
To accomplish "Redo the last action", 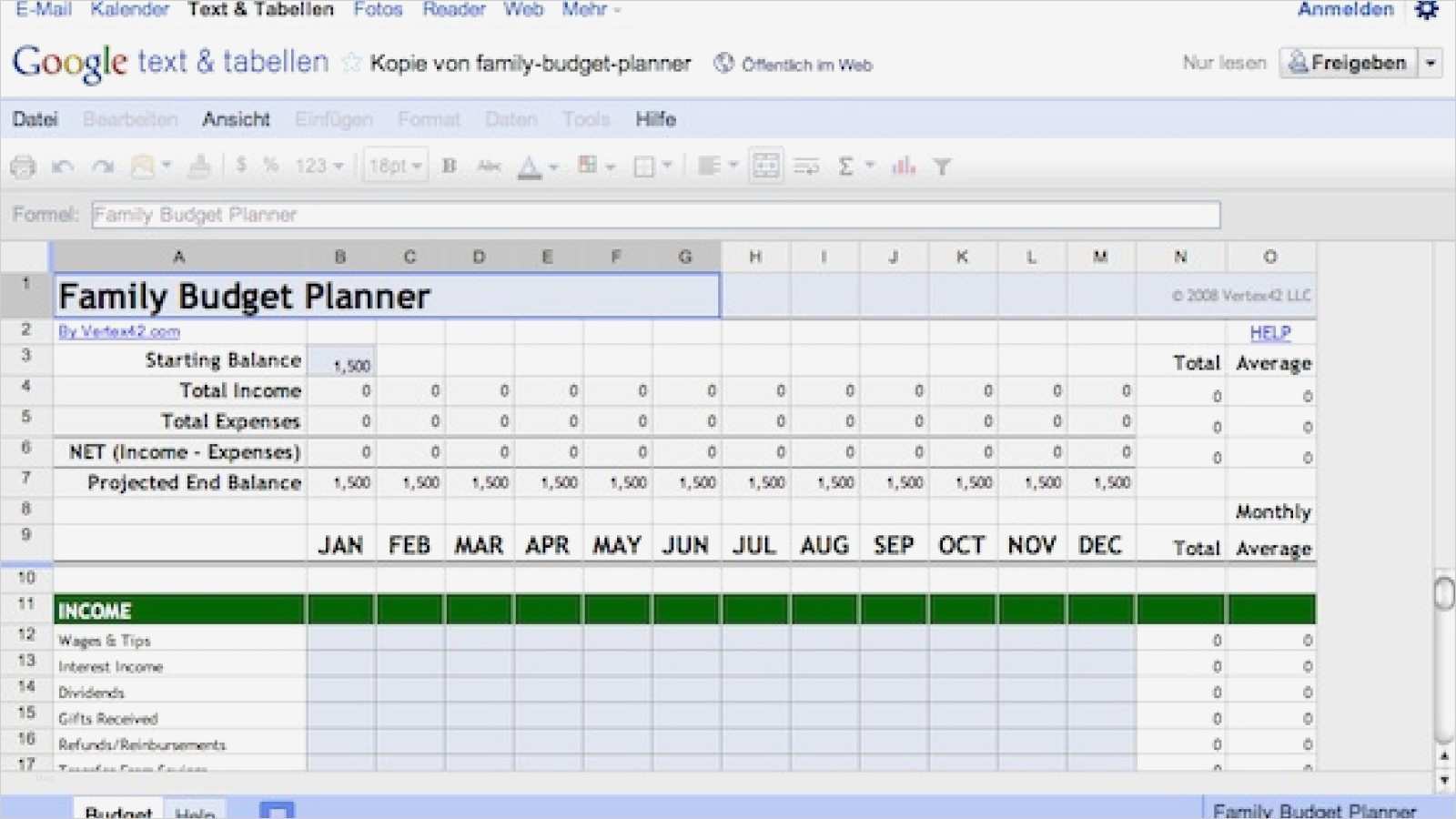I will click(x=103, y=167).
